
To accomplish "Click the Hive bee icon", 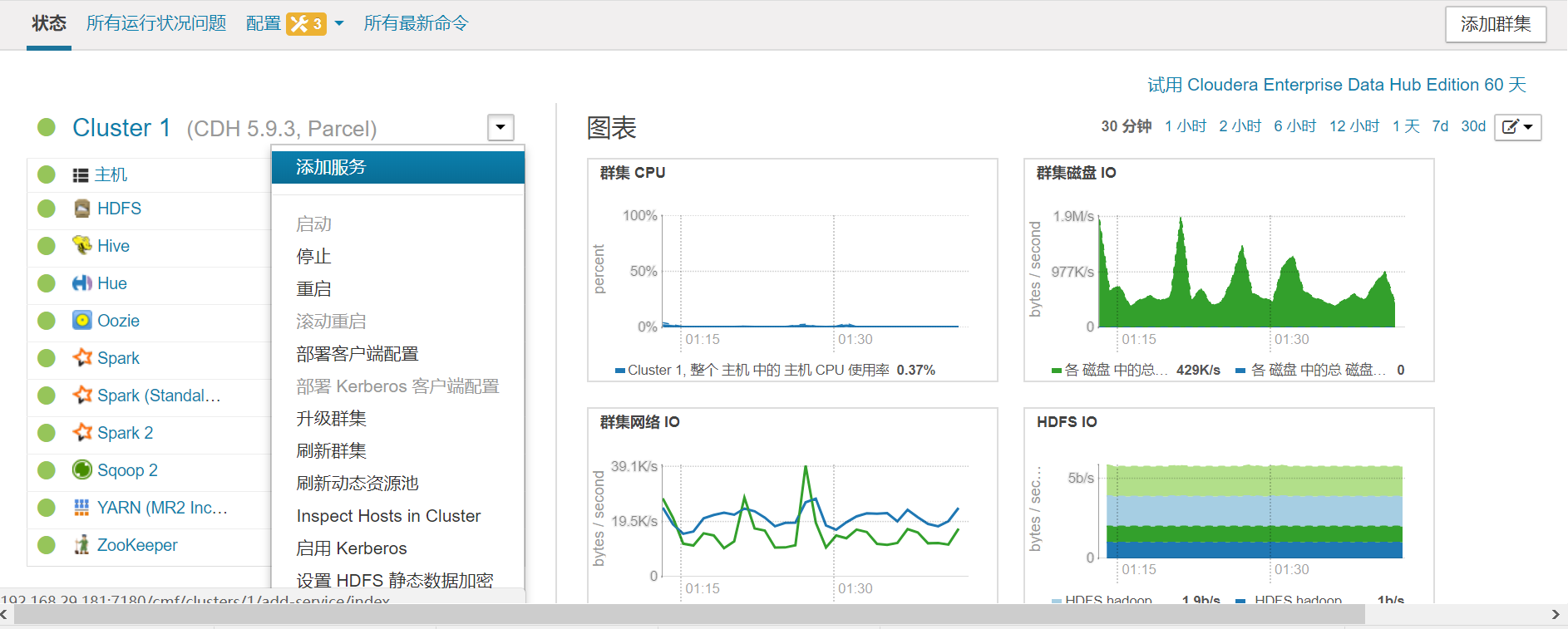I will click(81, 246).
